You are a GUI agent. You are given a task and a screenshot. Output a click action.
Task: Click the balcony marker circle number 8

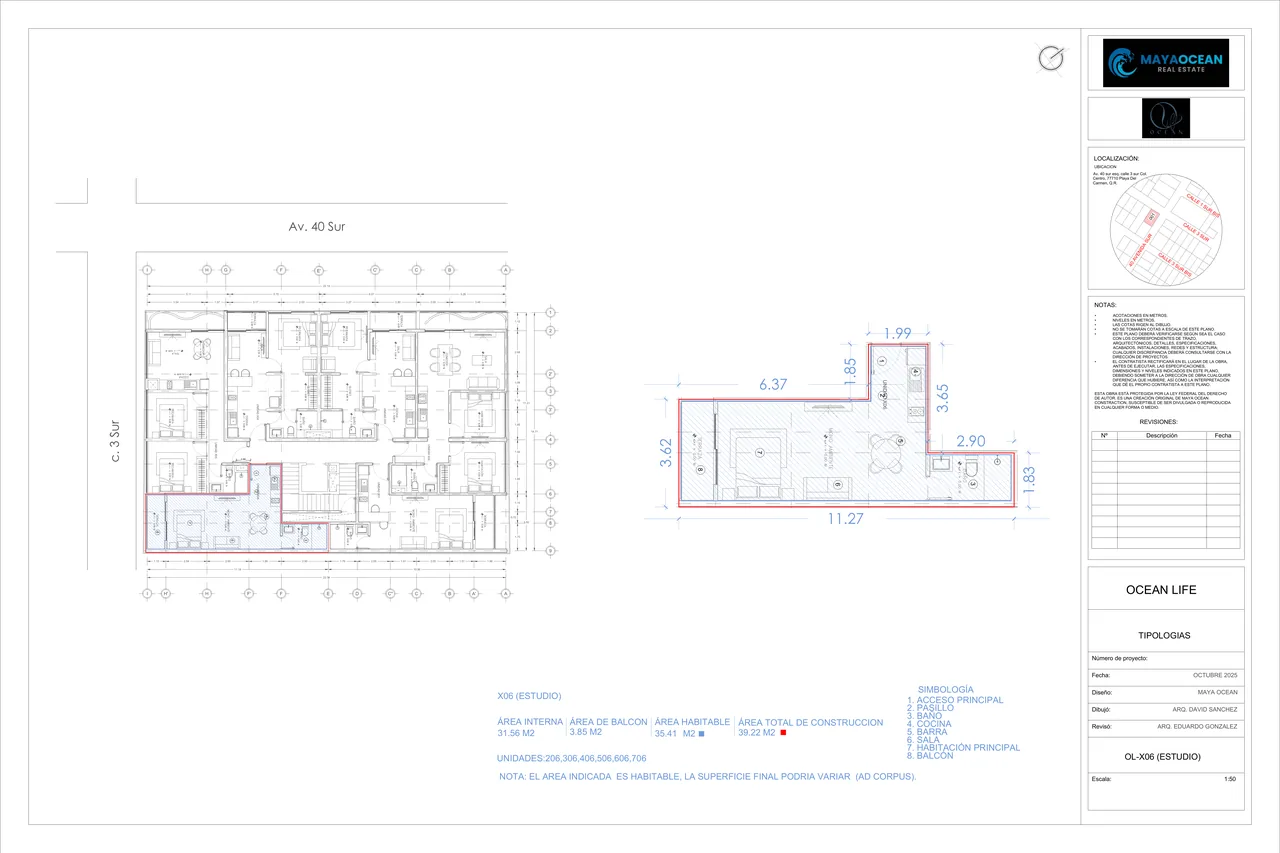tap(700, 469)
